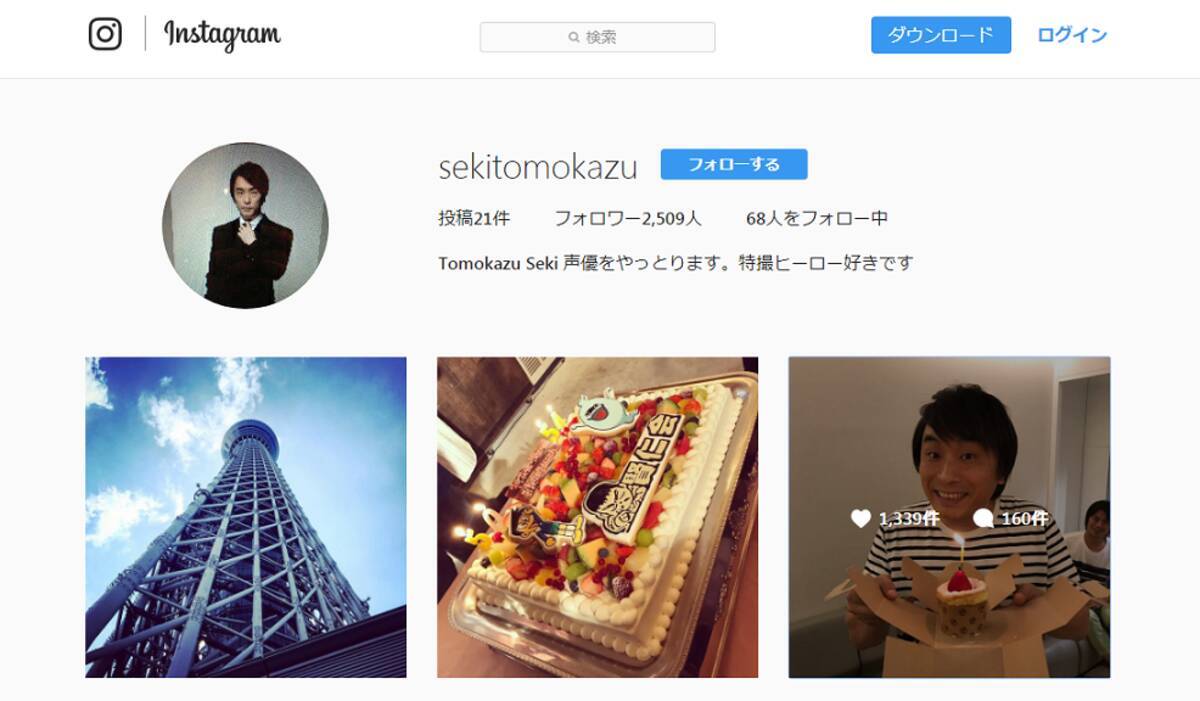Open the フォロワー2,509人 followers list

[x=628, y=218]
